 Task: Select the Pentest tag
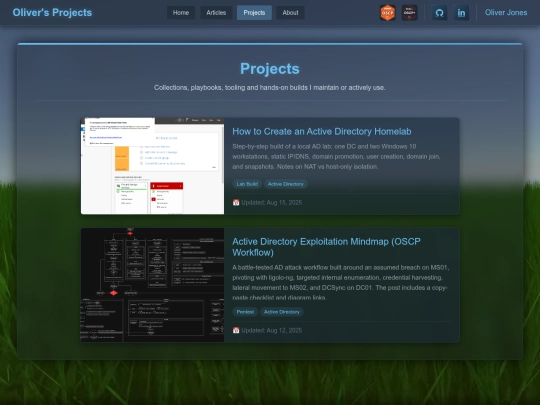[x=245, y=312]
